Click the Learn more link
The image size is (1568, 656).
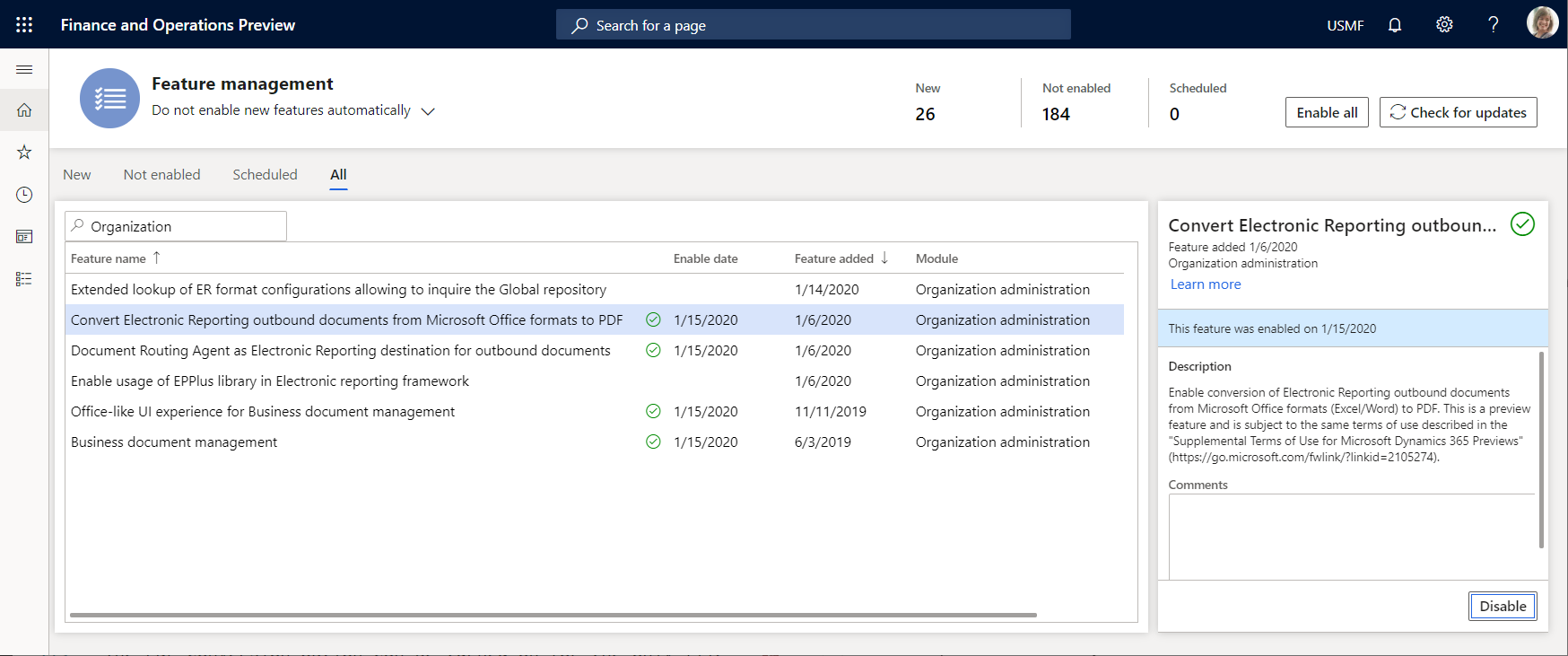click(1205, 284)
